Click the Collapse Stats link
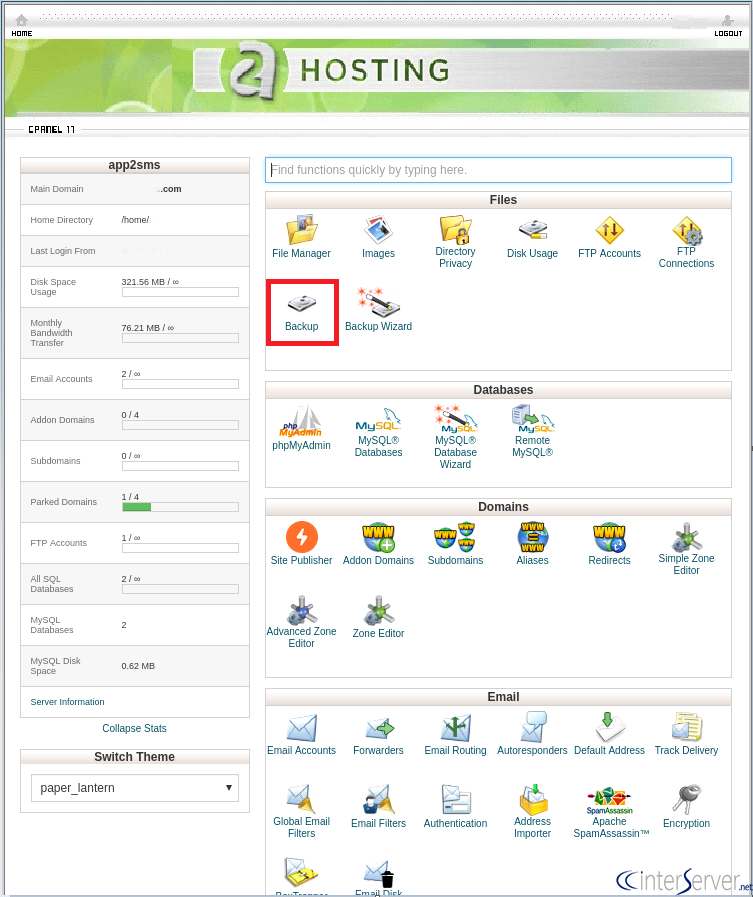Viewport: 753px width, 897px height. 134,728
